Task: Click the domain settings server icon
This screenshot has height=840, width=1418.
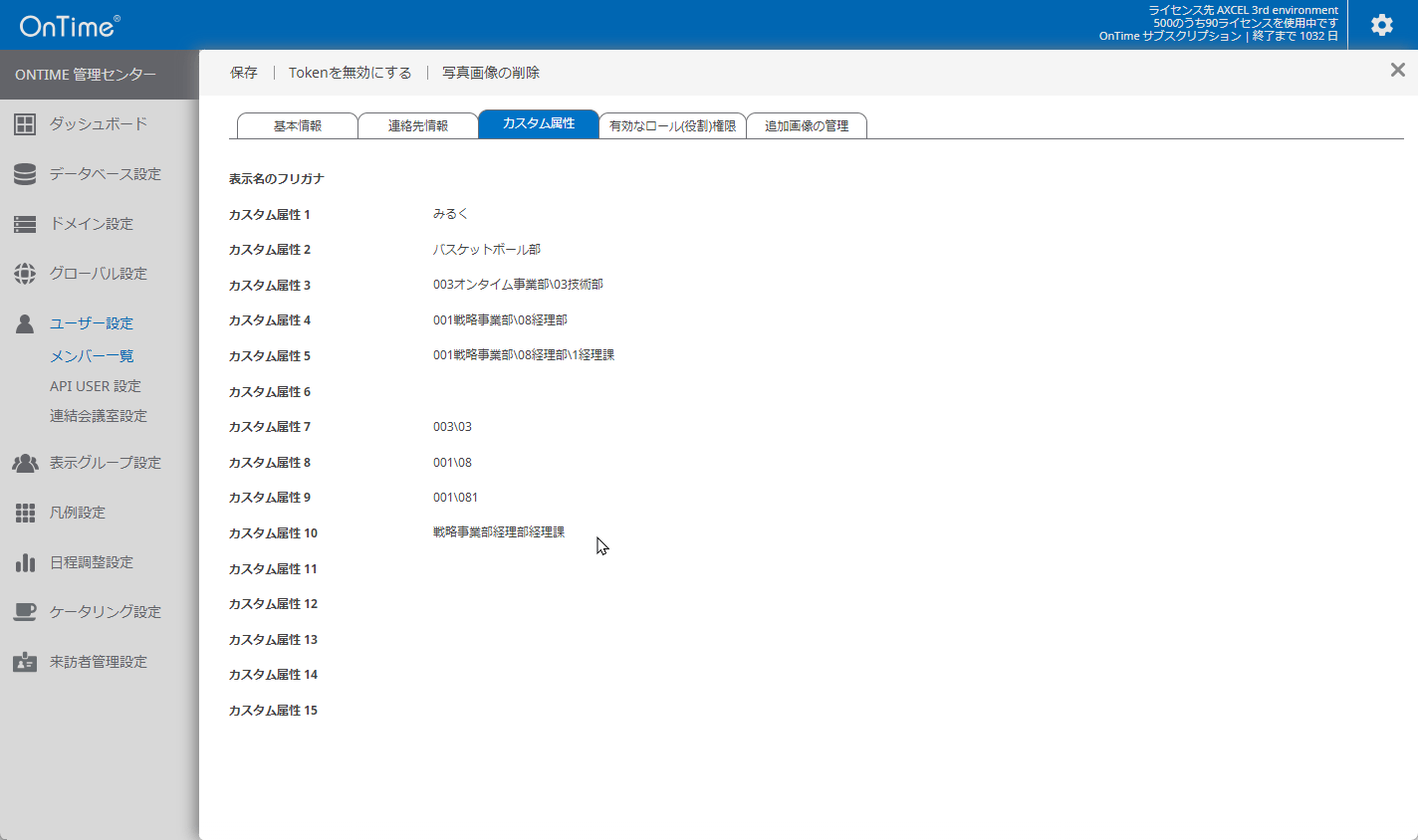Action: click(25, 224)
